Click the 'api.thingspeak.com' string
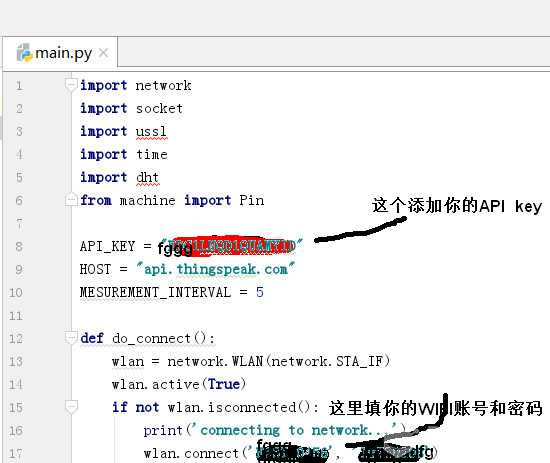The height and width of the screenshot is (463, 550). coord(216,269)
